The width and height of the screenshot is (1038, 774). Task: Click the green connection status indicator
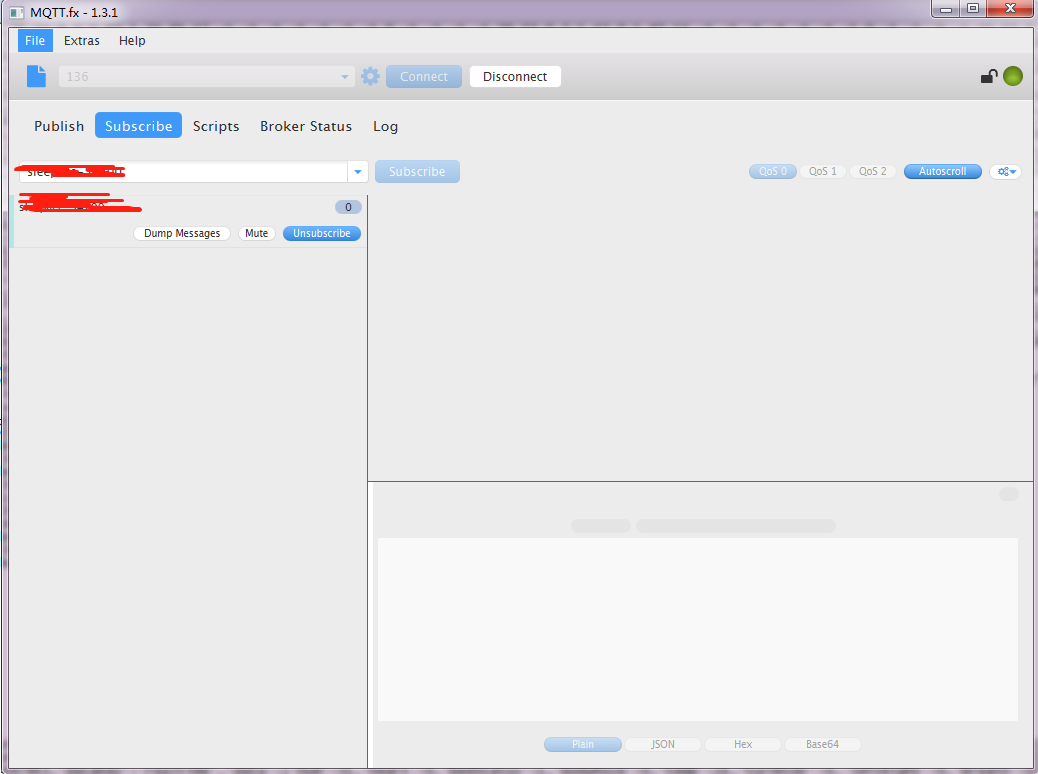pos(1013,76)
